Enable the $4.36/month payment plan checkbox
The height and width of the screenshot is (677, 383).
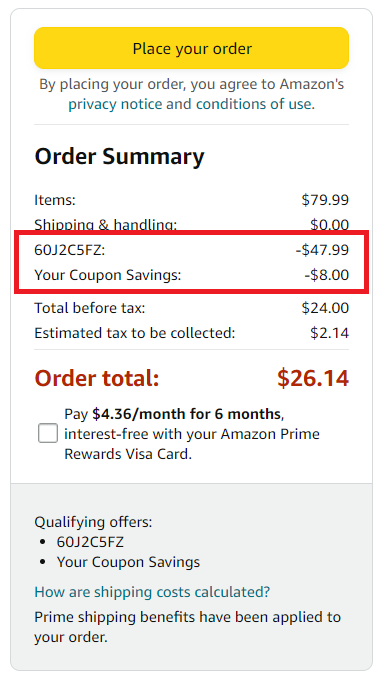[47, 433]
